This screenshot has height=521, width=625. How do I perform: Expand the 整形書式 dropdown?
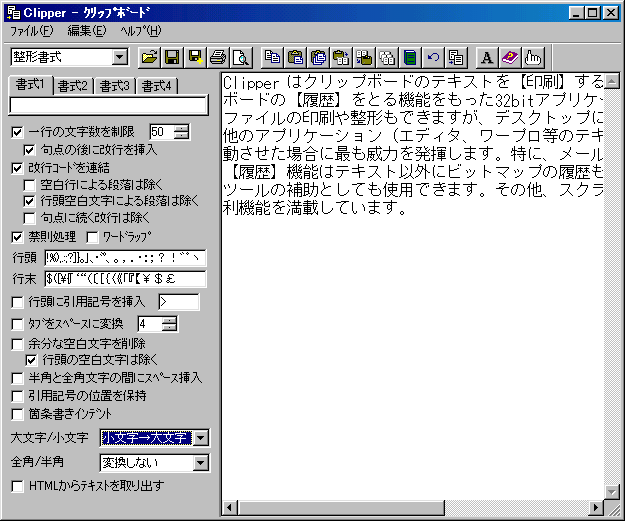[119, 57]
